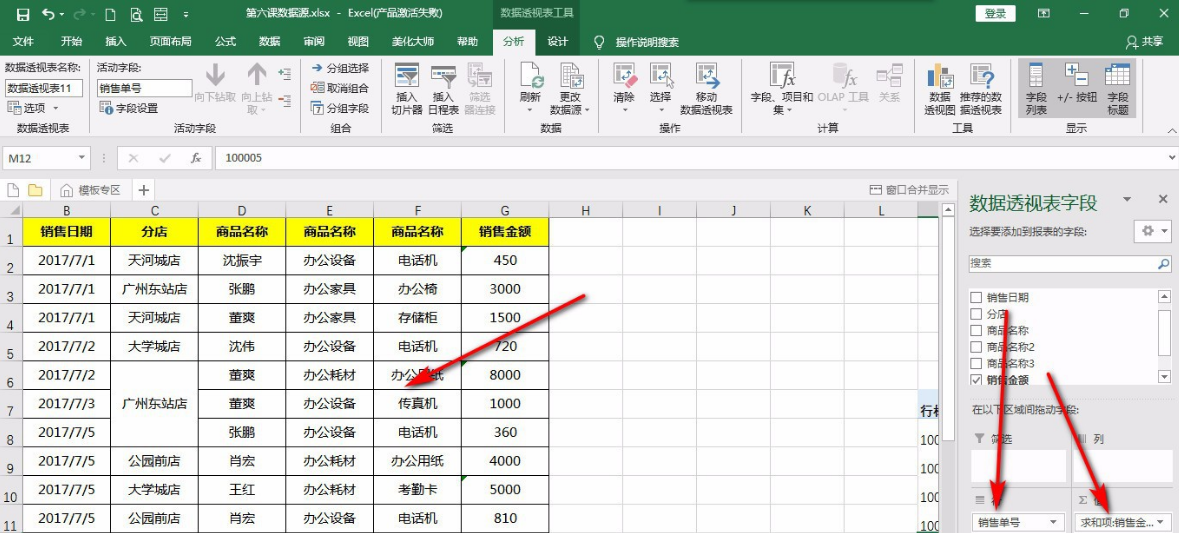Add a new tab with plus button

(x=143, y=189)
